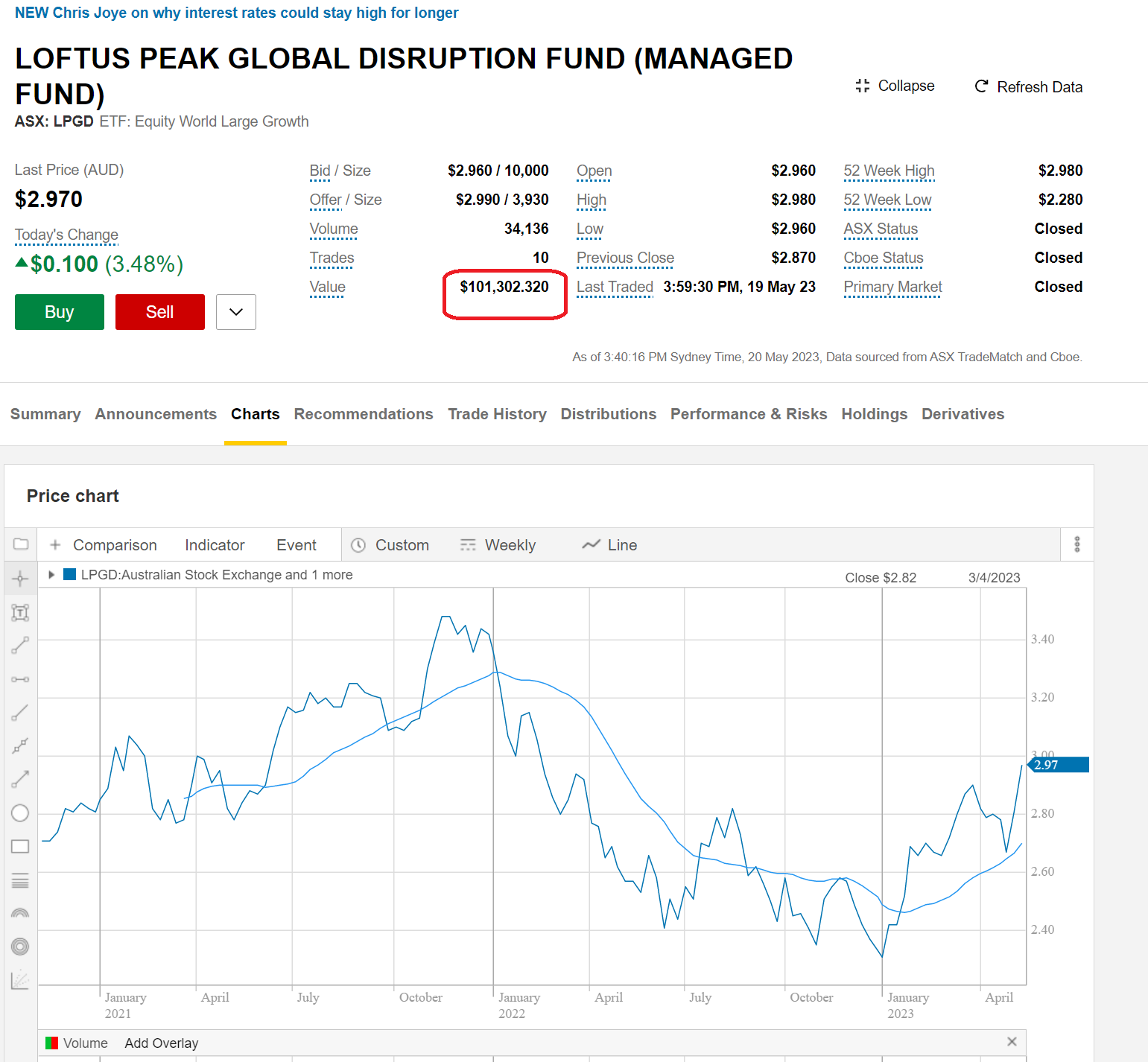The width and height of the screenshot is (1148, 1062).
Task: Click the blue LPGD series color swatch
Action: [x=70, y=575]
